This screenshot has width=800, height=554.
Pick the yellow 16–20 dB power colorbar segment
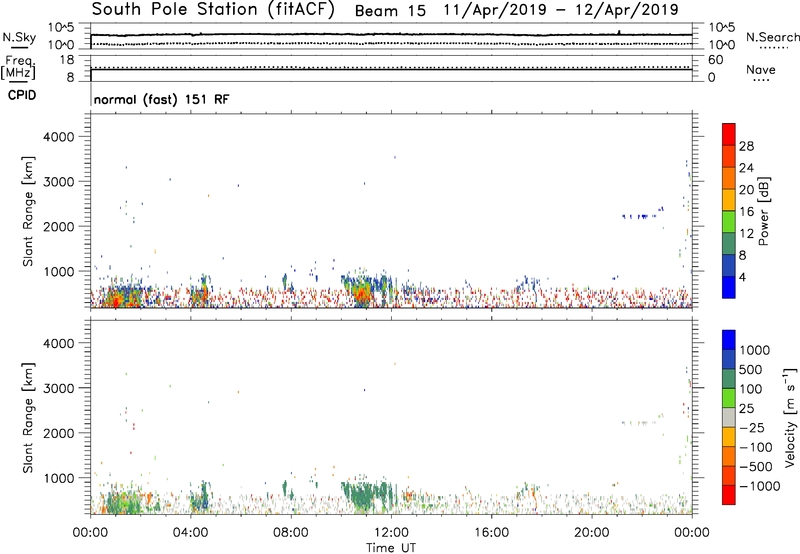click(729, 200)
